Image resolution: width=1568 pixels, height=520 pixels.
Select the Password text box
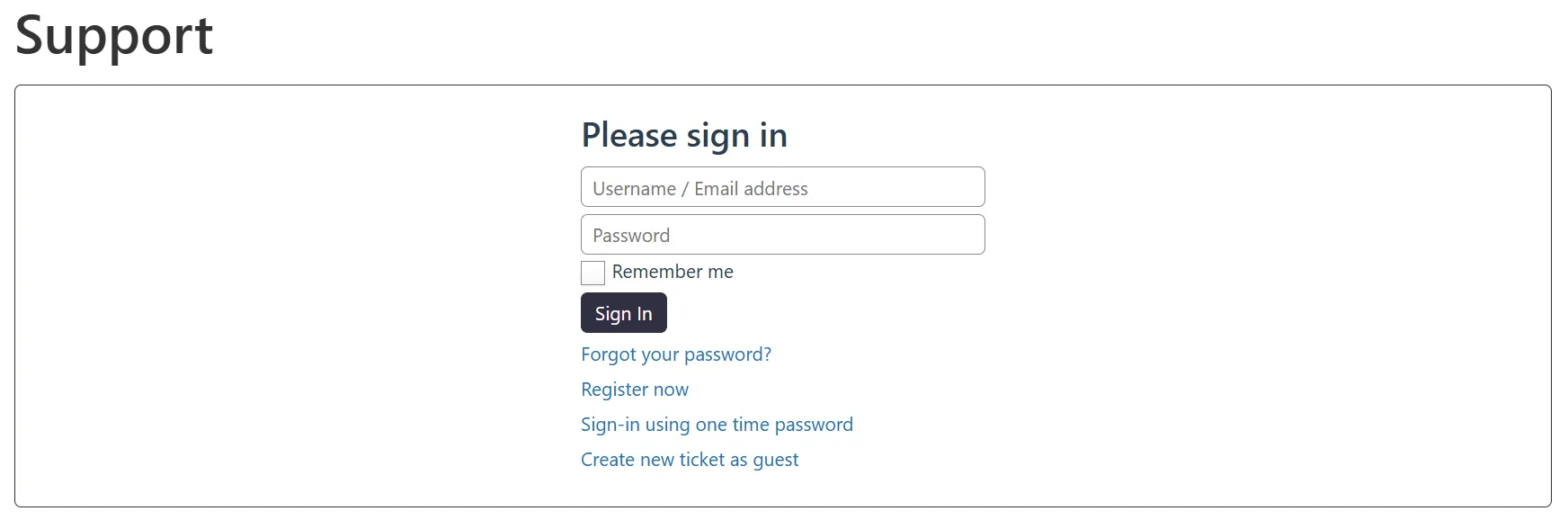coord(782,235)
